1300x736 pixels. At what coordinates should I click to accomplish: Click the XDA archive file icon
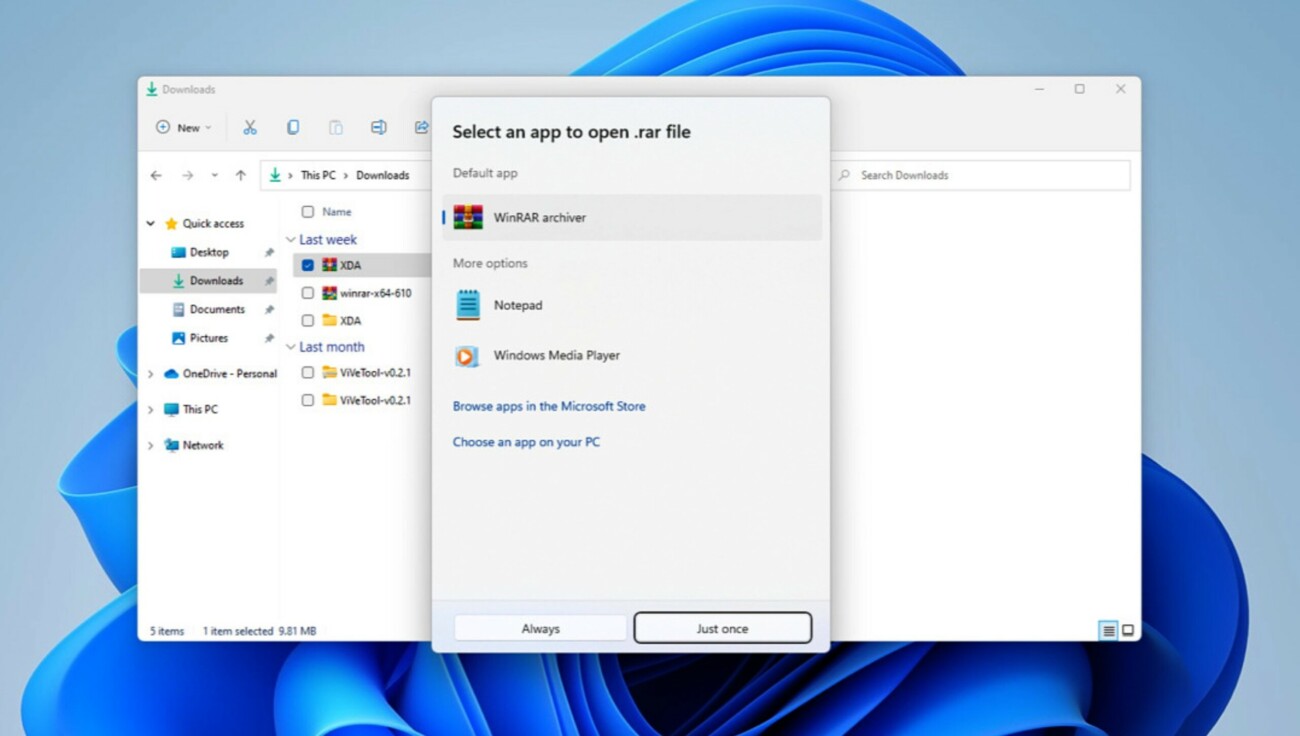(330, 265)
